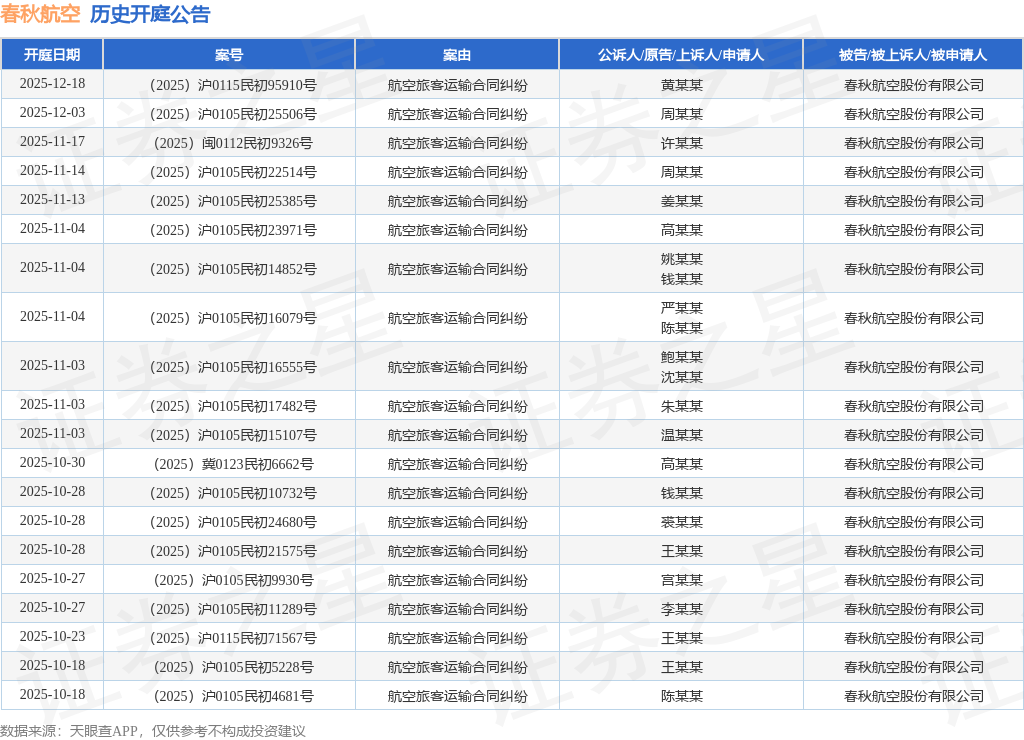Click plaintiff 陈某某 in 16079号 row
This screenshot has height=740, width=1024.
click(x=682, y=328)
